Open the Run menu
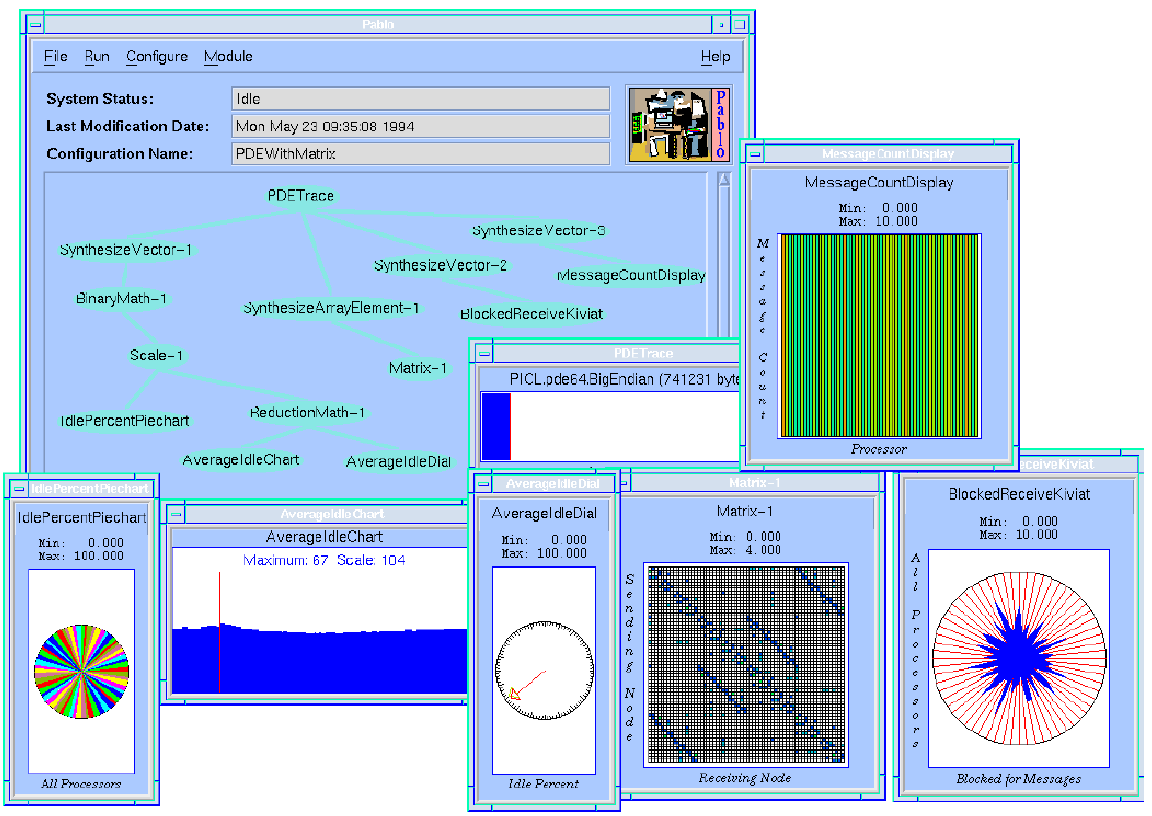The image size is (1152, 816). coord(97,57)
